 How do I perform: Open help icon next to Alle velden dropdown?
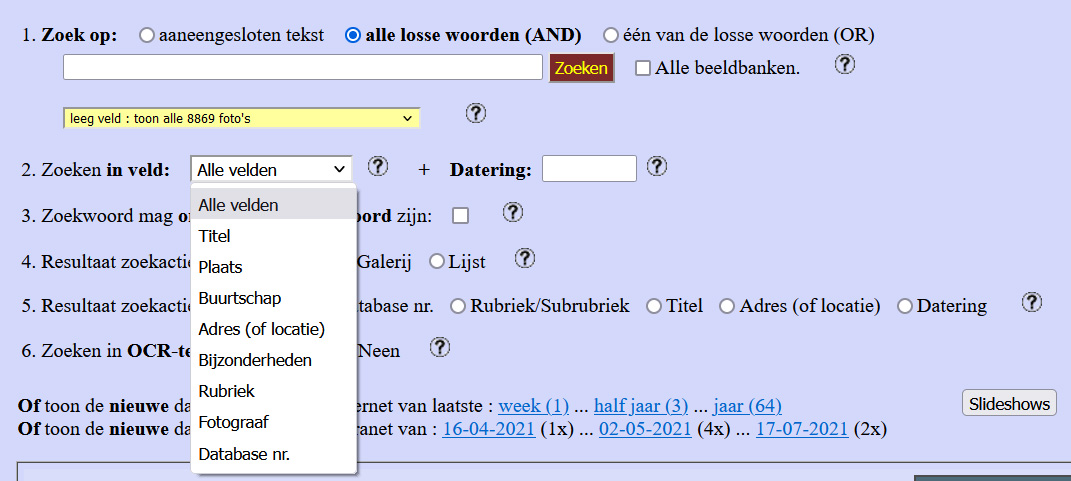(378, 166)
